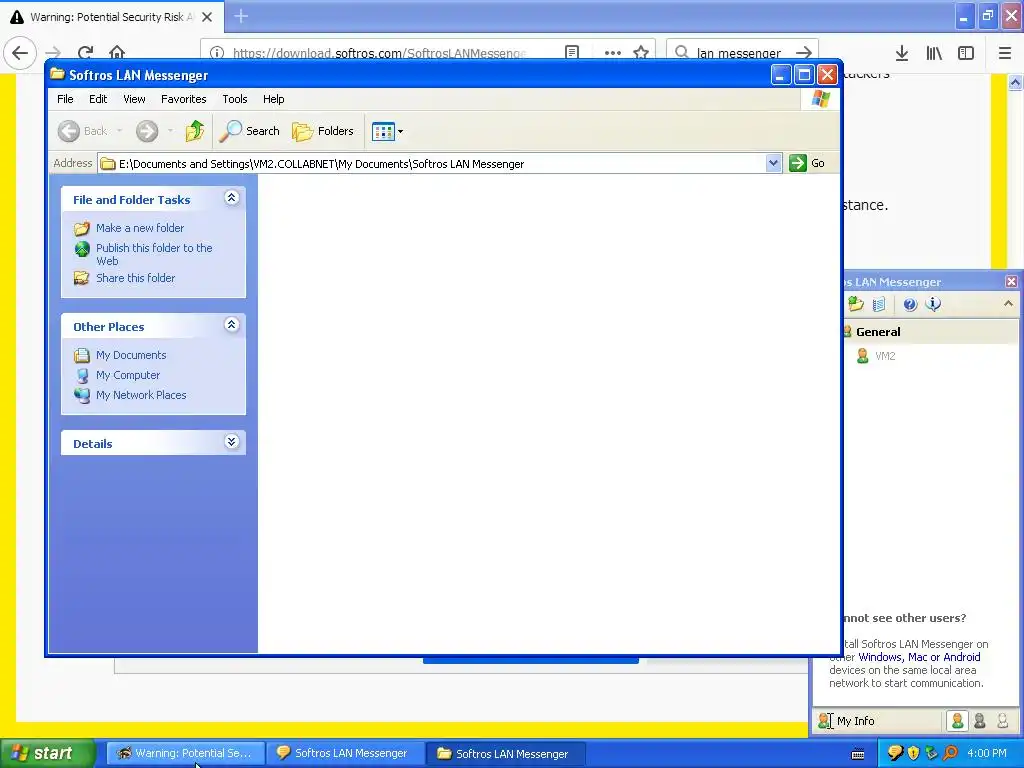1024x768 pixels.
Task: Click the greyed Forward arrow in Explorer
Action: tap(147, 131)
